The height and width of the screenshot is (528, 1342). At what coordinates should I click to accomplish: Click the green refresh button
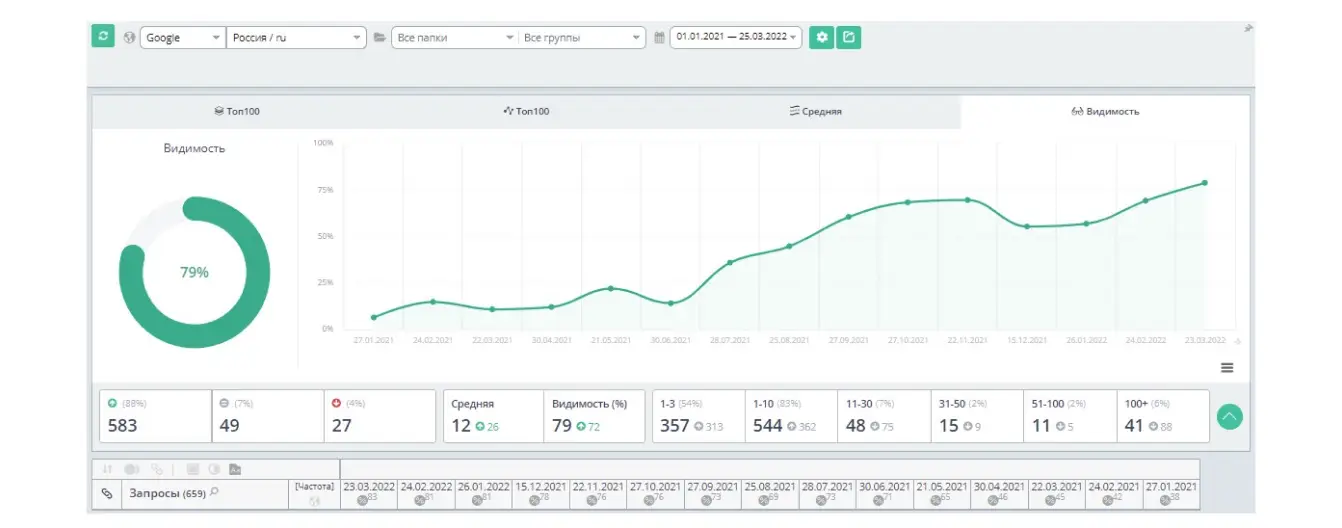103,37
